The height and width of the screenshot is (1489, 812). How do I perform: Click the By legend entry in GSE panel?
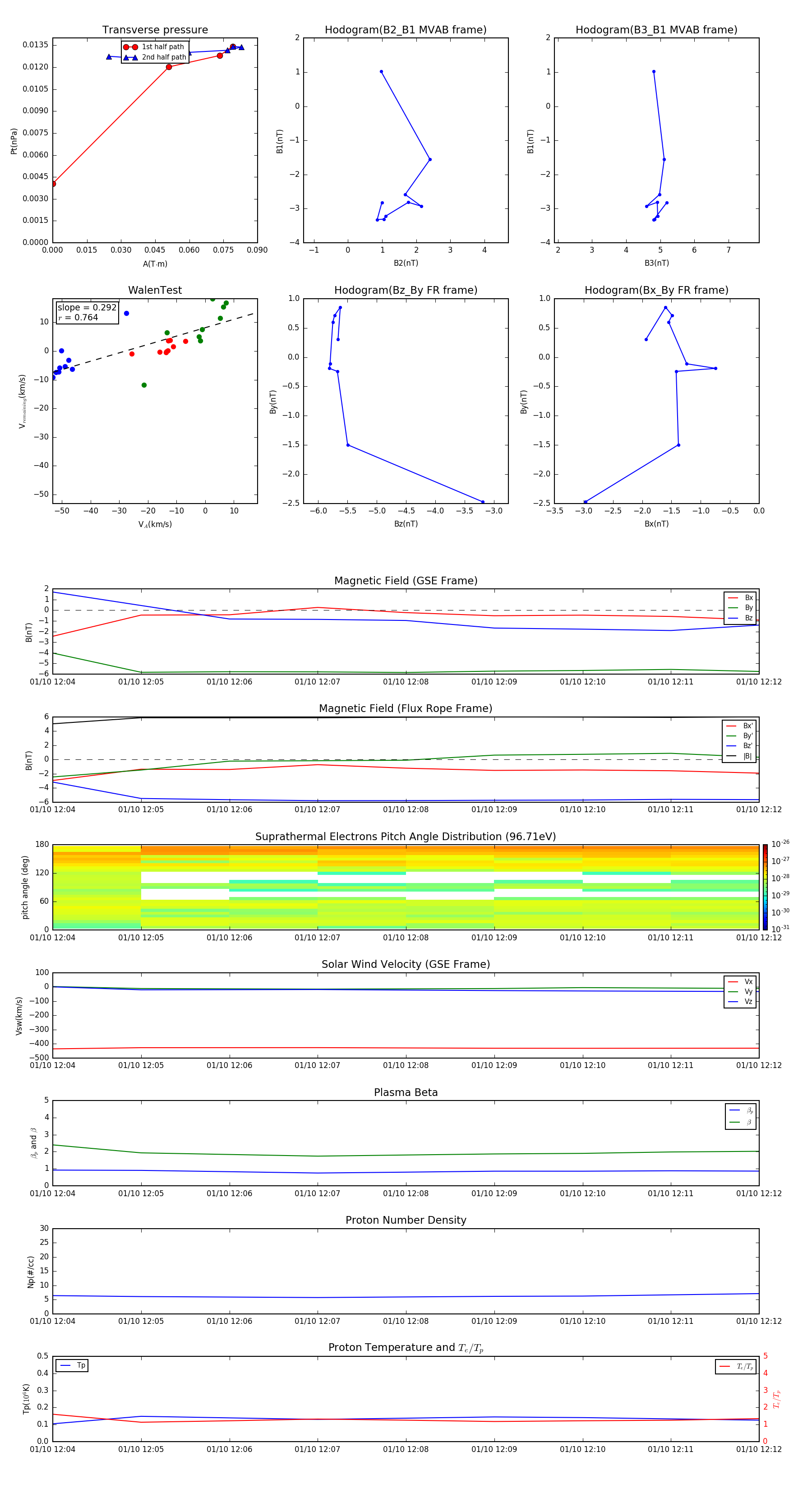coord(740,608)
